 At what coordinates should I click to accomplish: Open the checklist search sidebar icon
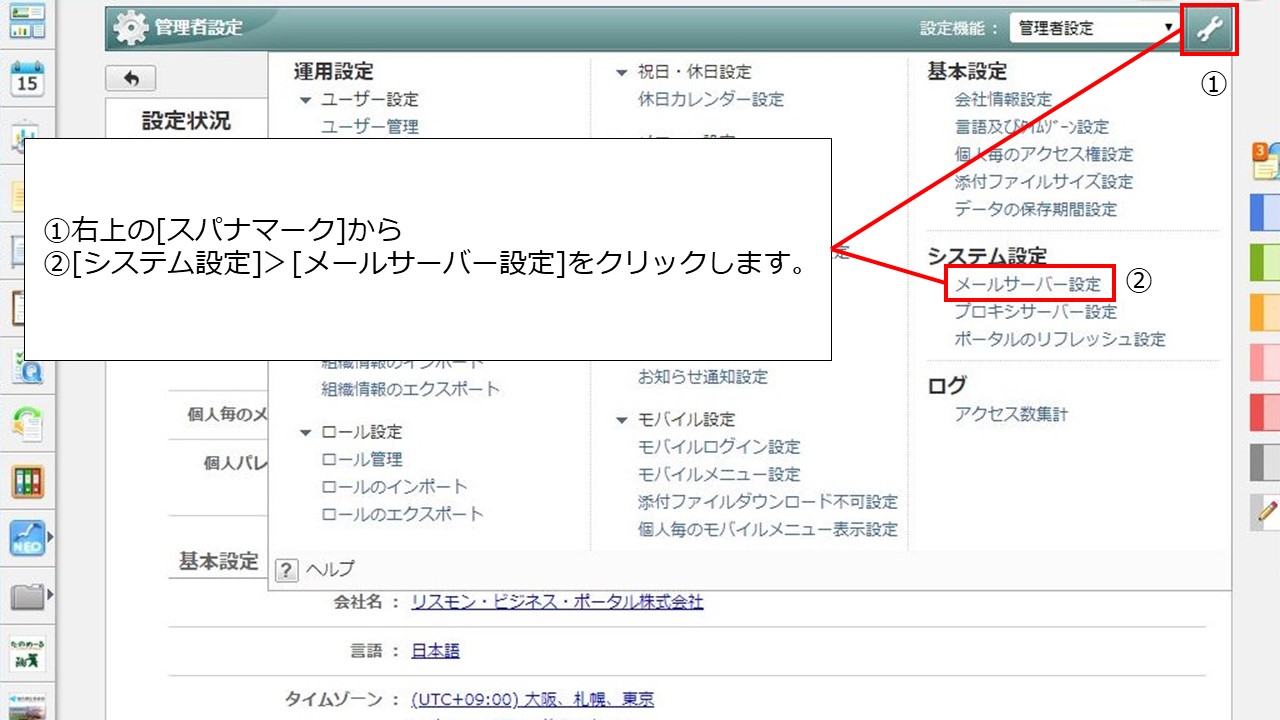(x=27, y=366)
